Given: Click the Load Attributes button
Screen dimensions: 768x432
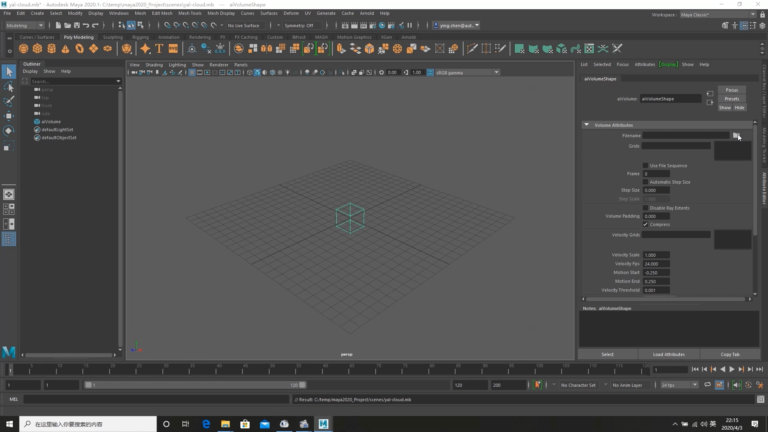Looking at the screenshot, I should point(669,355).
